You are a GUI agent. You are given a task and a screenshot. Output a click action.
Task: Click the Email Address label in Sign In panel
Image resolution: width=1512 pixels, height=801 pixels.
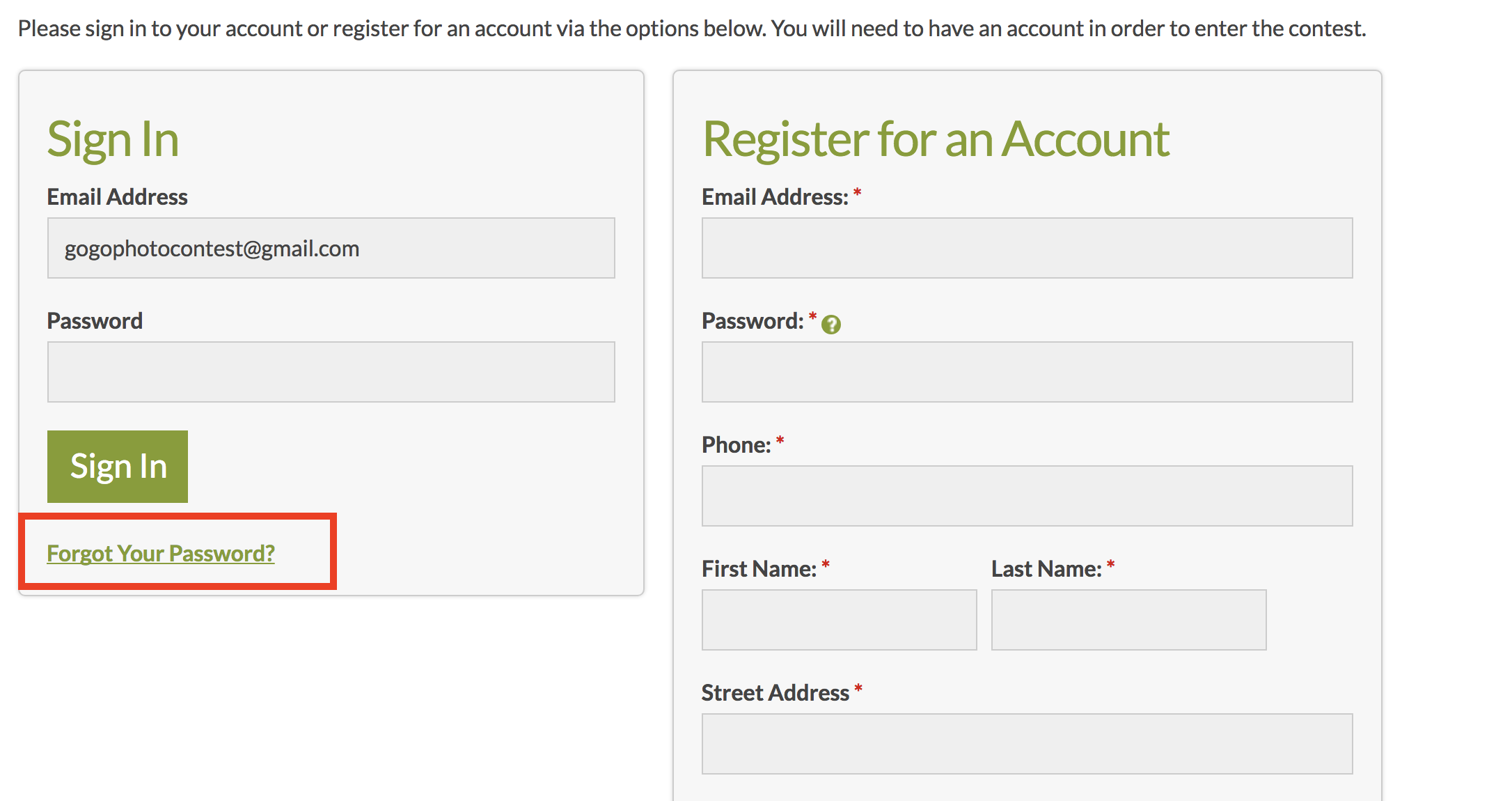tap(117, 196)
